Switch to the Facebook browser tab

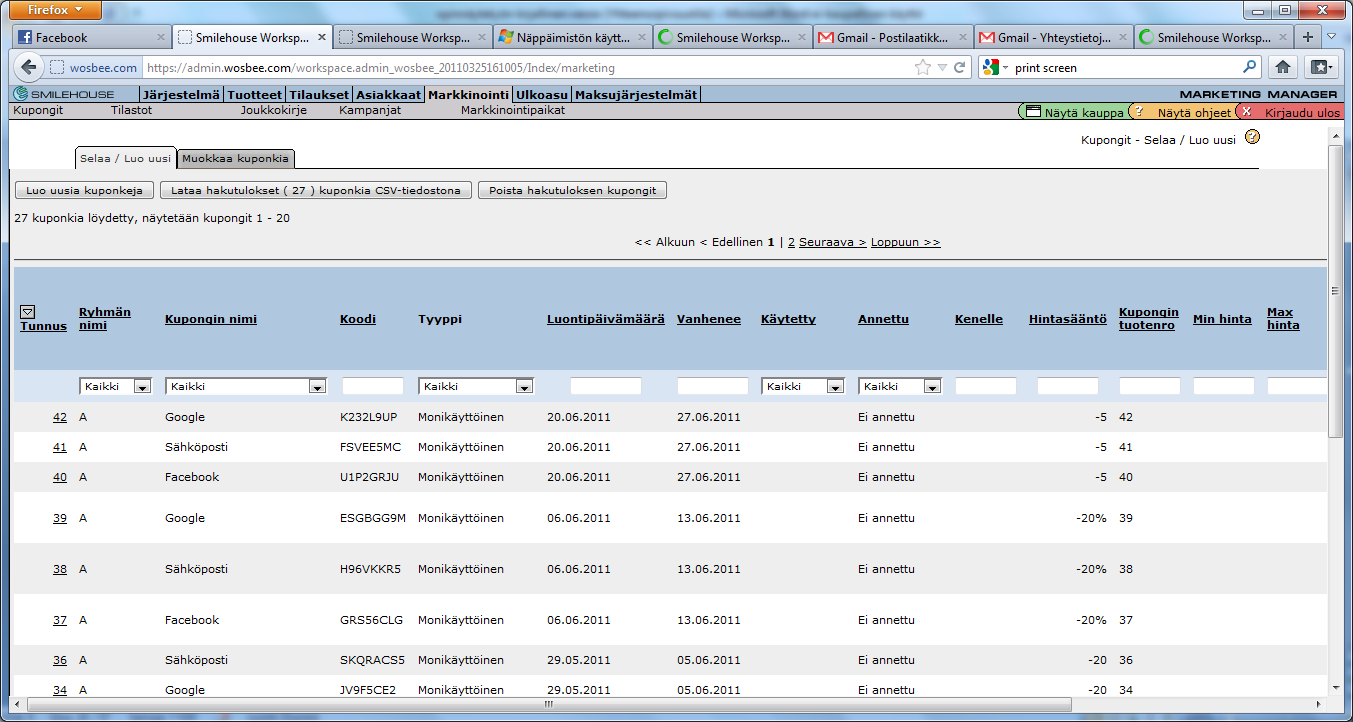tap(91, 37)
